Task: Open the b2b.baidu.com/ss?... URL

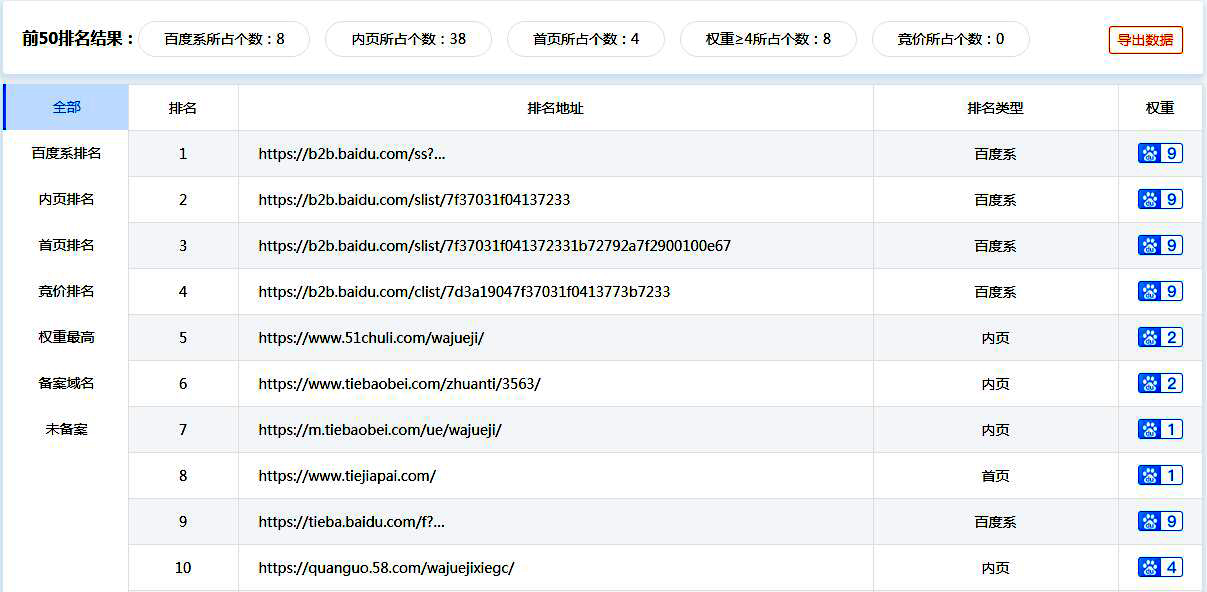Action: (x=352, y=154)
